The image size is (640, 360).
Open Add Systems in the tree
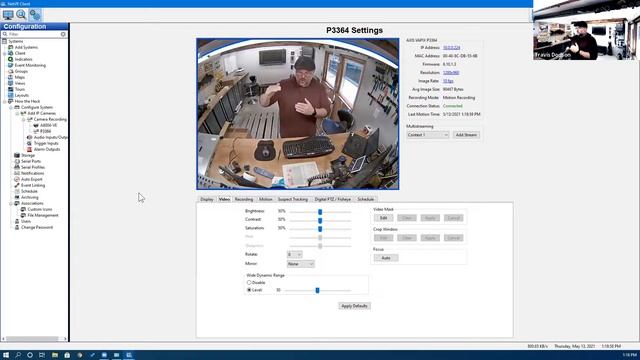(x=26, y=47)
